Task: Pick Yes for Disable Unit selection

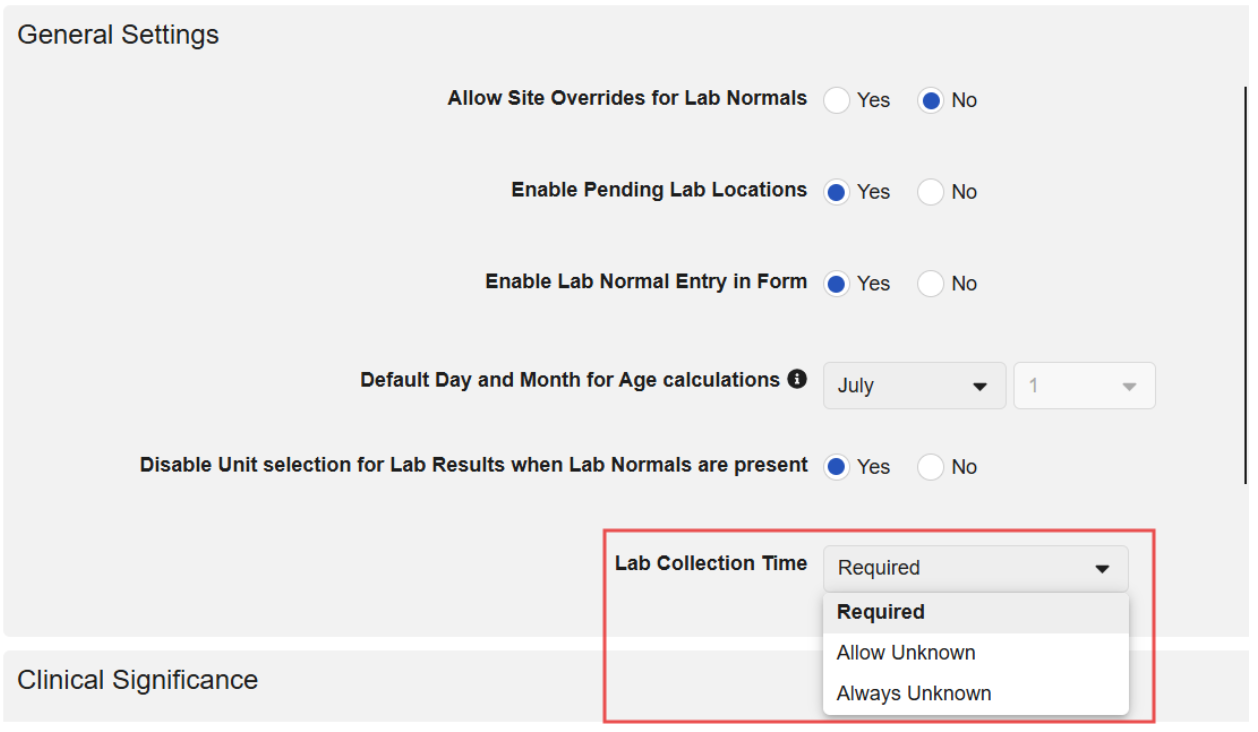Action: (x=837, y=467)
